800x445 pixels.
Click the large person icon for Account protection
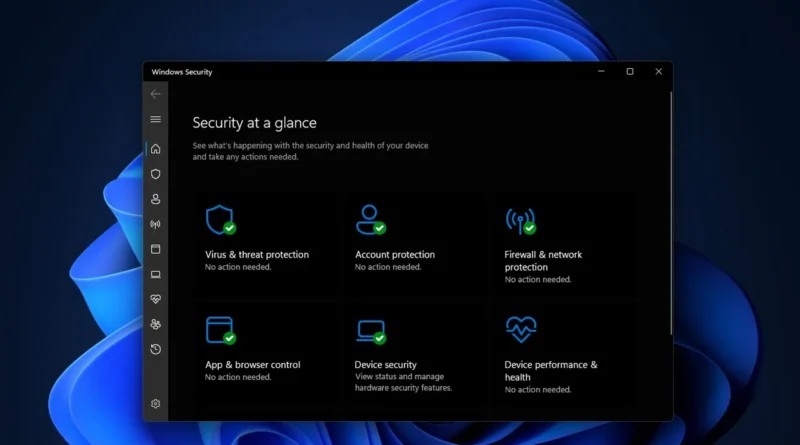(x=370, y=220)
